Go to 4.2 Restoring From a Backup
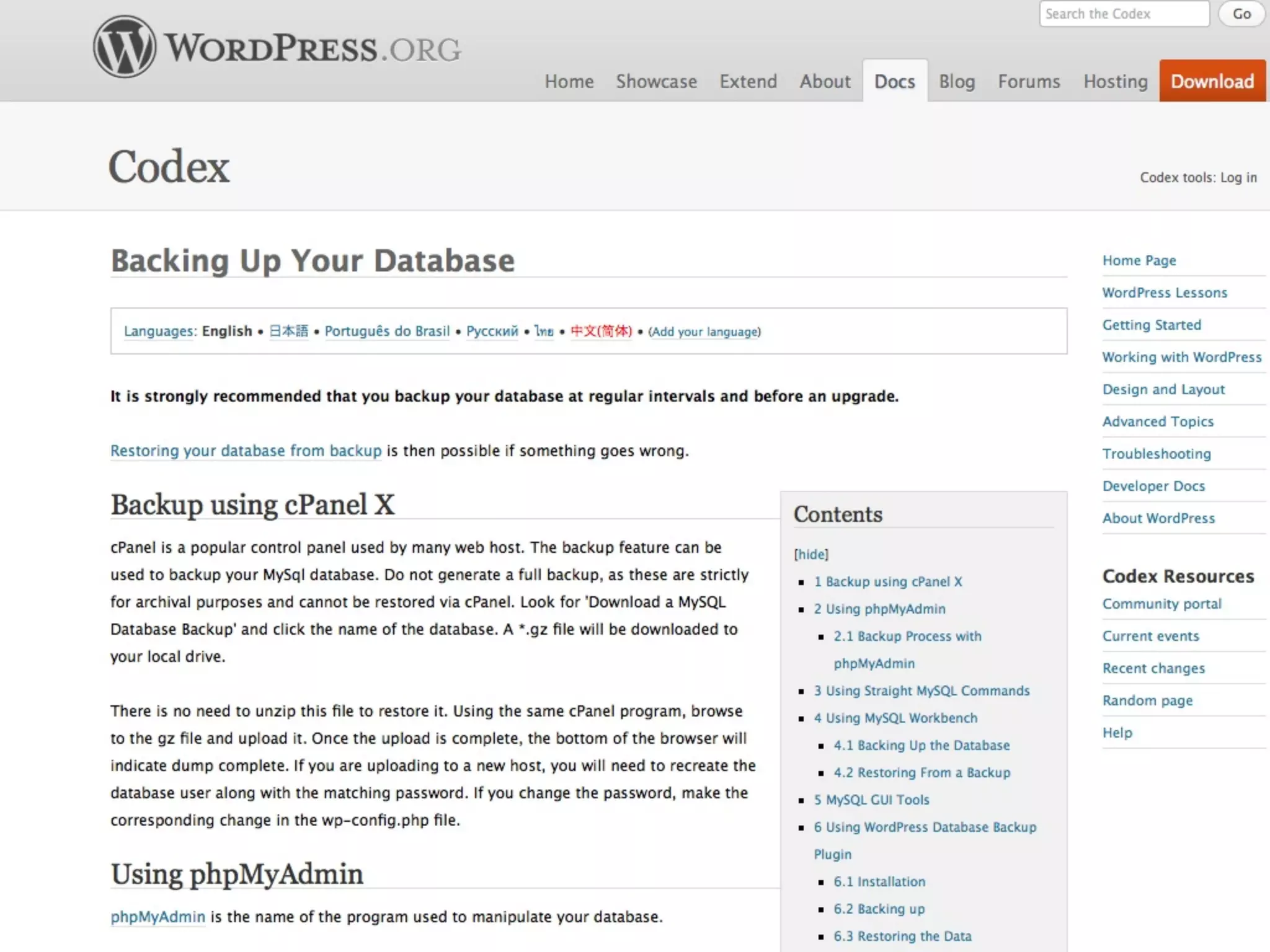This screenshot has width=1270, height=952. (x=921, y=772)
